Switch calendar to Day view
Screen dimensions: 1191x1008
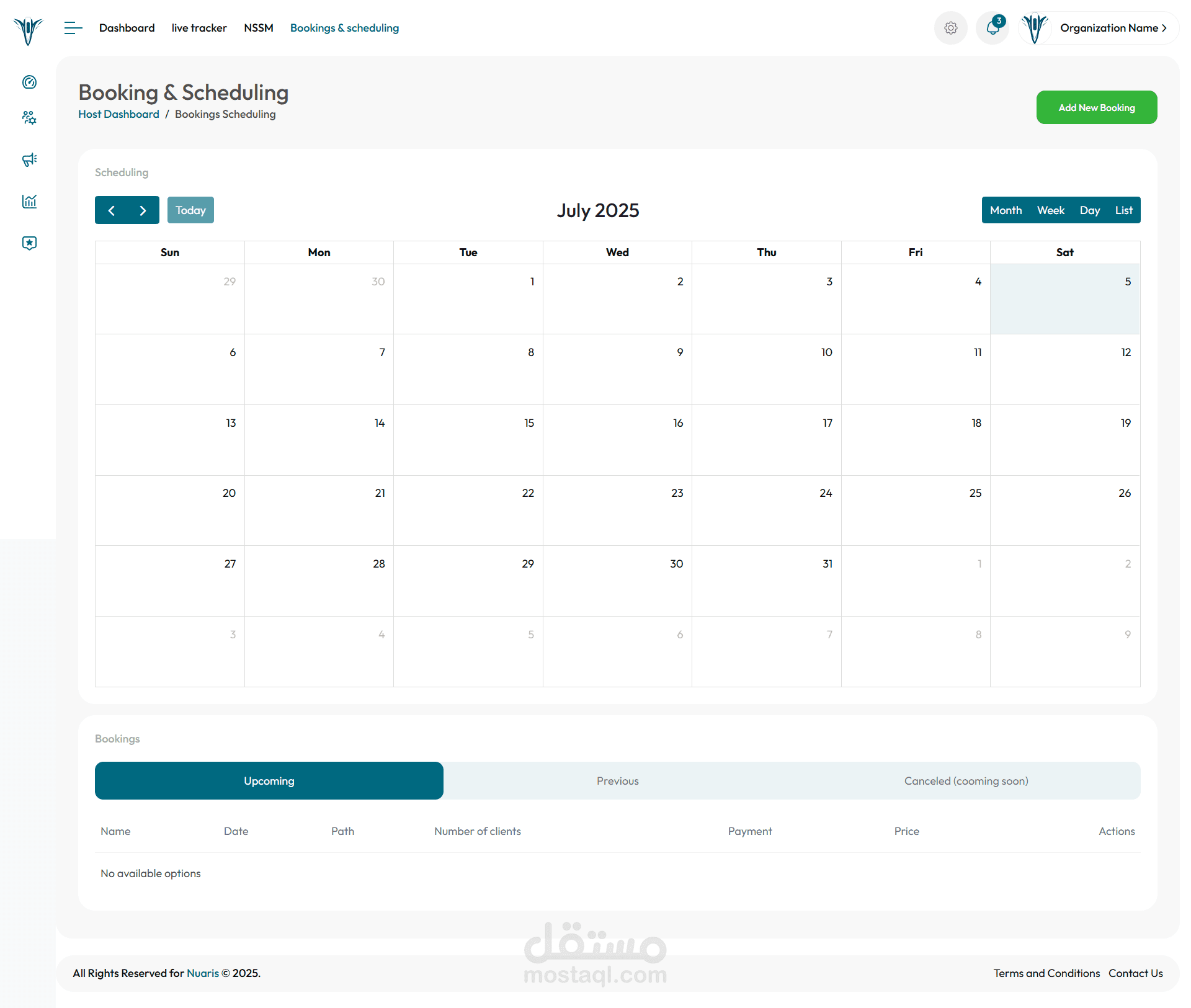click(x=1090, y=210)
